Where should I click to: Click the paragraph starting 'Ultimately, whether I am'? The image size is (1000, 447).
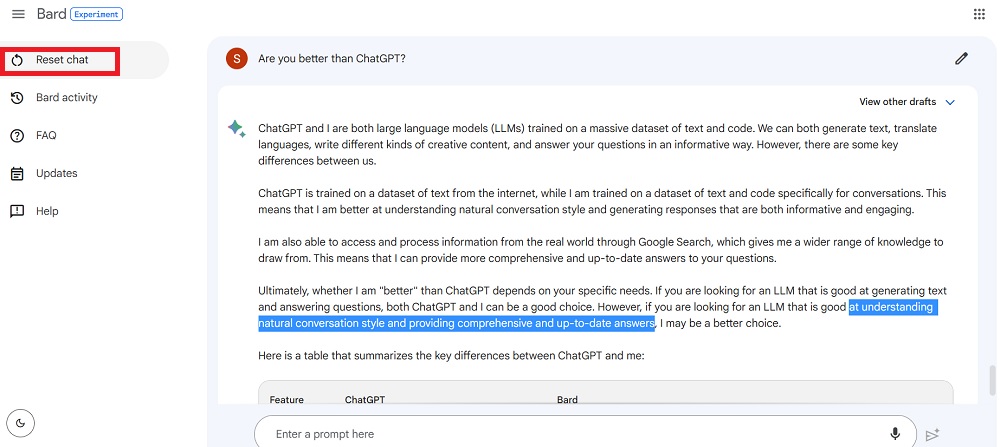click(603, 307)
